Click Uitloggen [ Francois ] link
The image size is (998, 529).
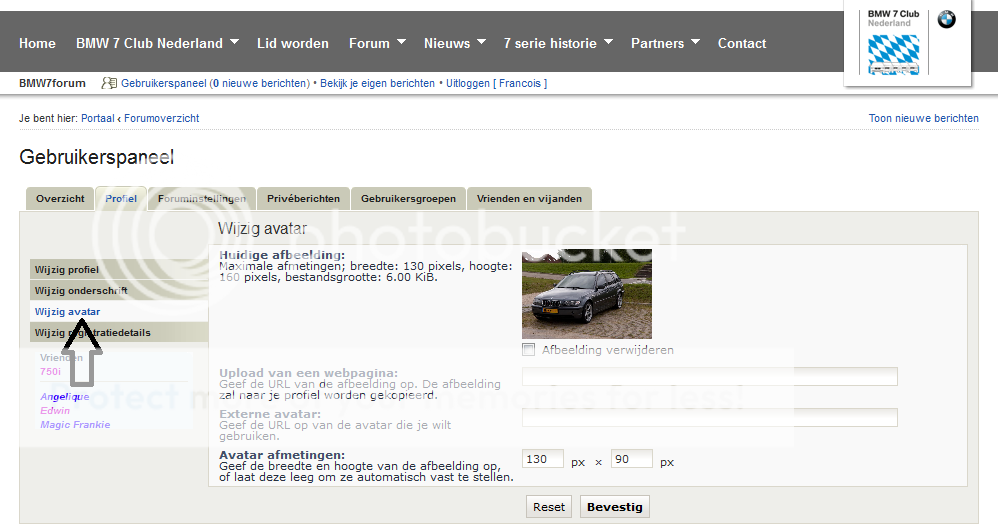(x=496, y=83)
